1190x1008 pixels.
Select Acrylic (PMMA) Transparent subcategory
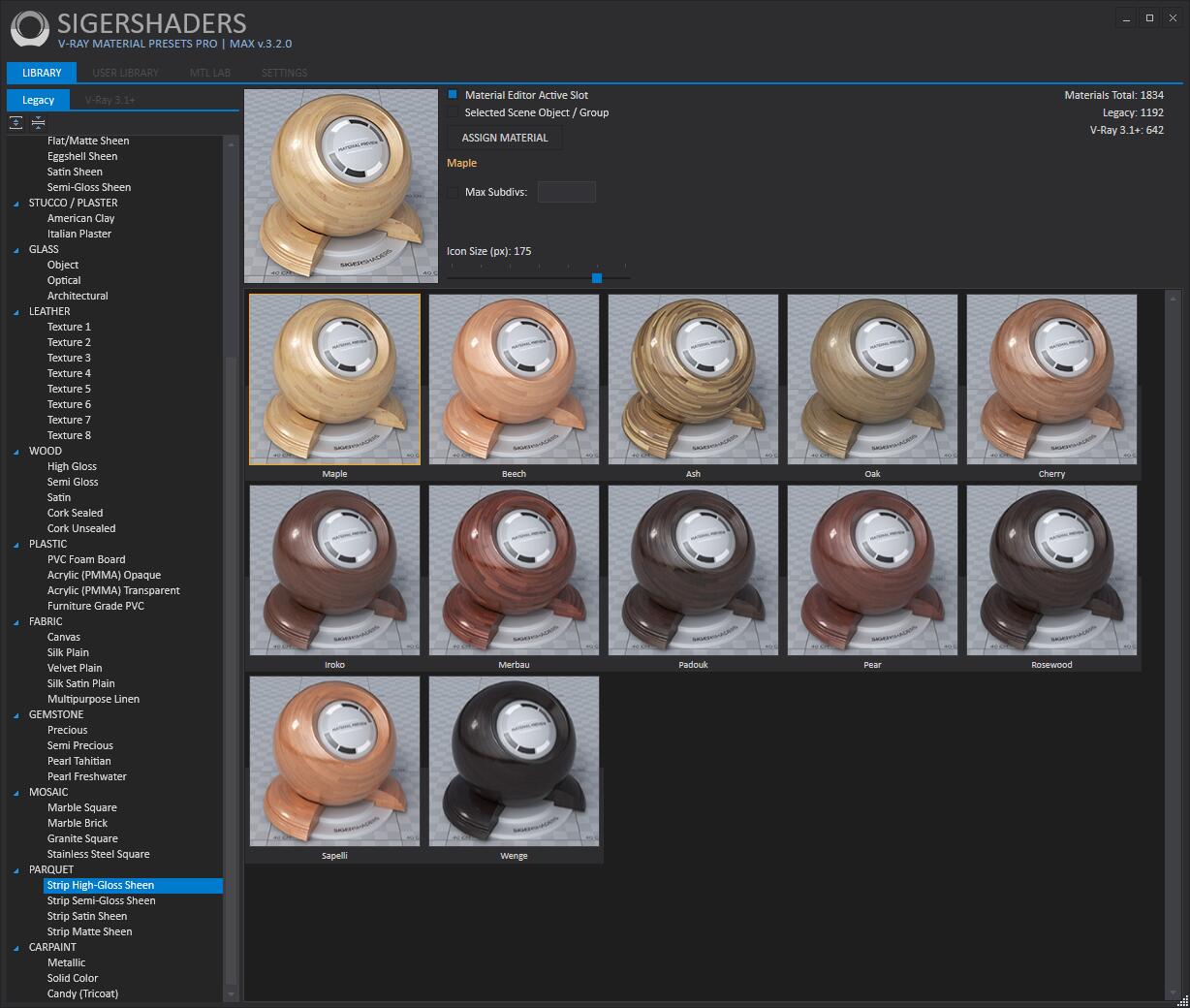click(113, 591)
